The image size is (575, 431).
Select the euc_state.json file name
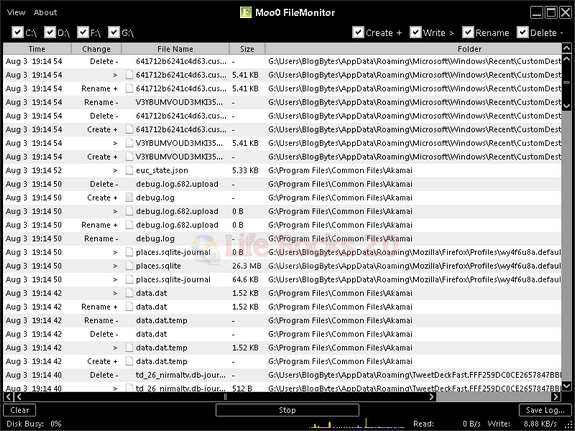[x=162, y=170]
